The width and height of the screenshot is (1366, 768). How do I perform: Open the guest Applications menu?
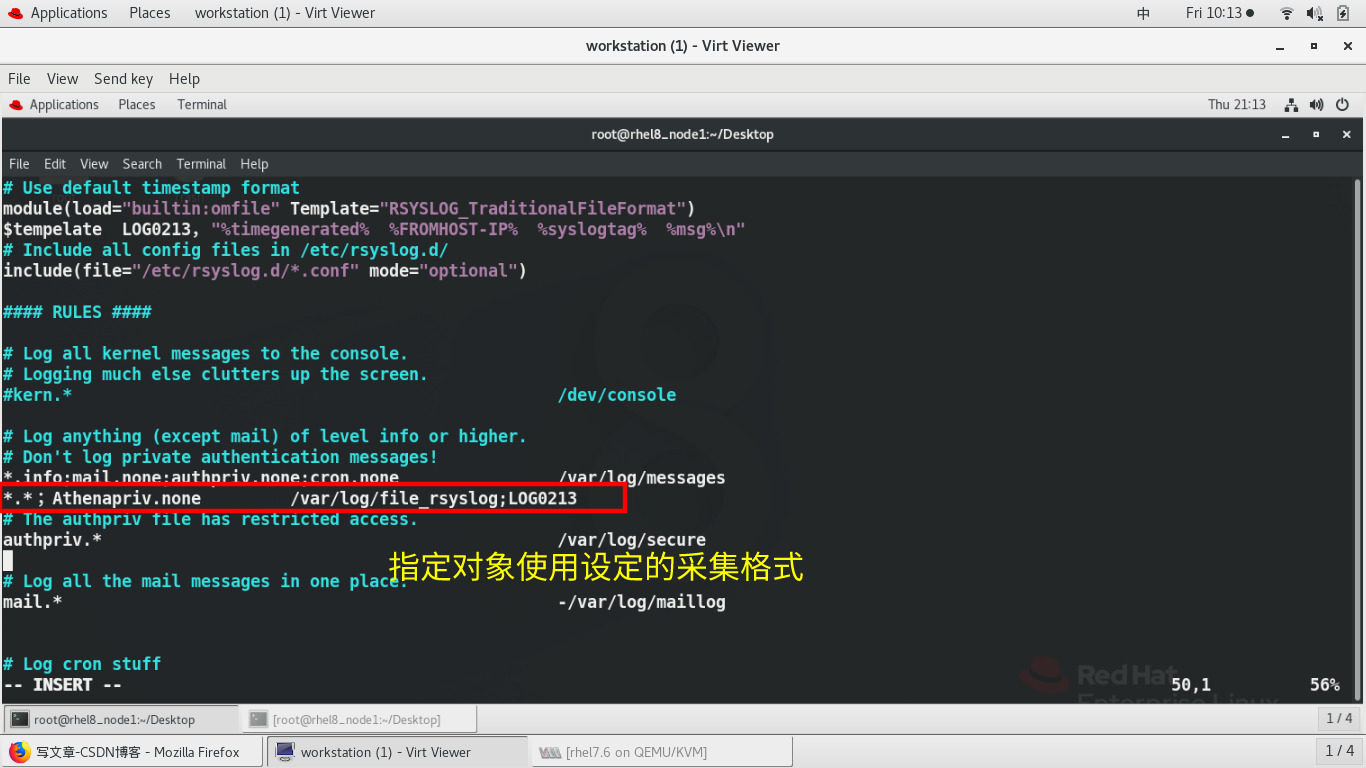click(54, 104)
